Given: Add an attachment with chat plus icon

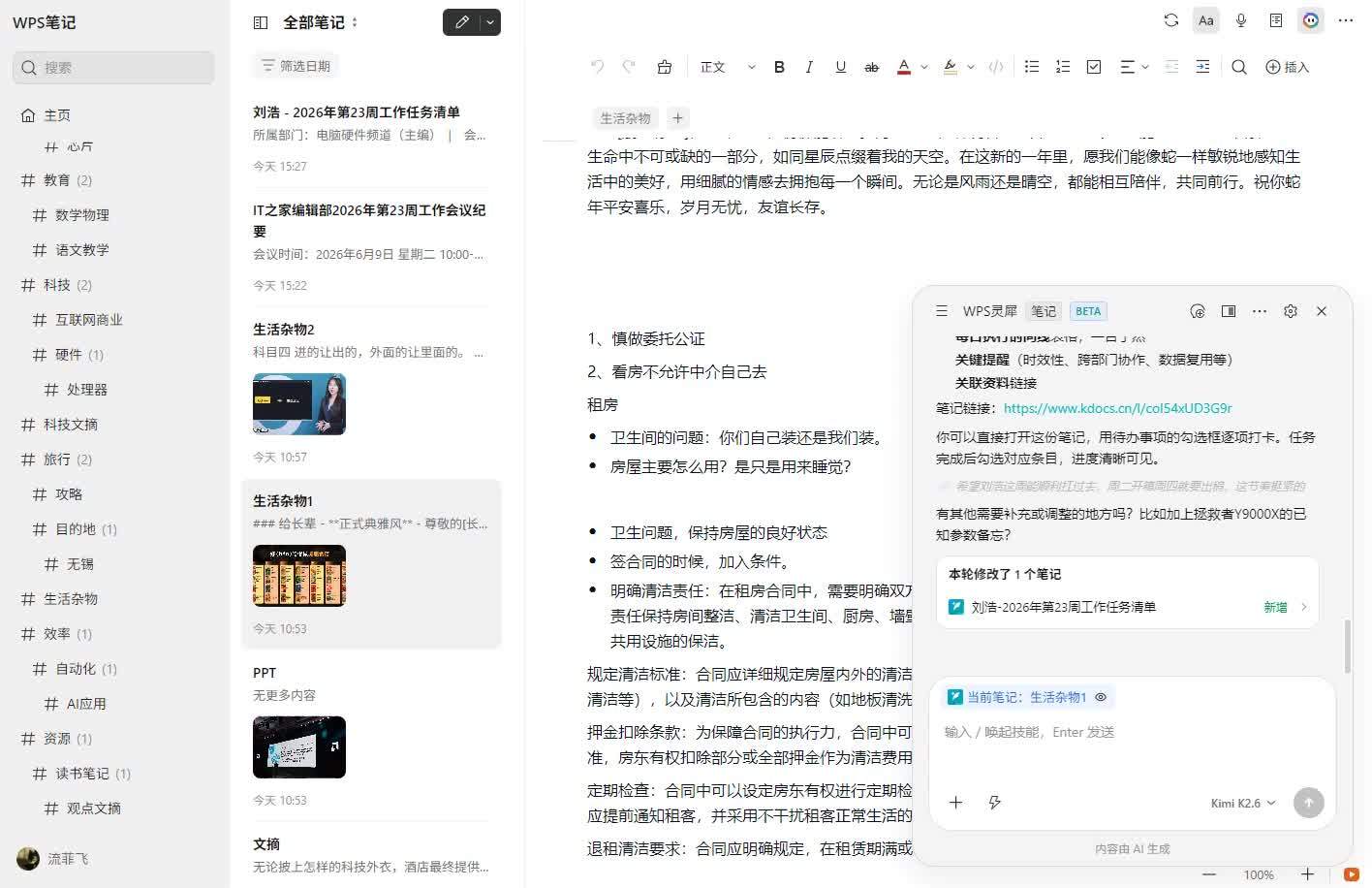Looking at the screenshot, I should point(955,802).
